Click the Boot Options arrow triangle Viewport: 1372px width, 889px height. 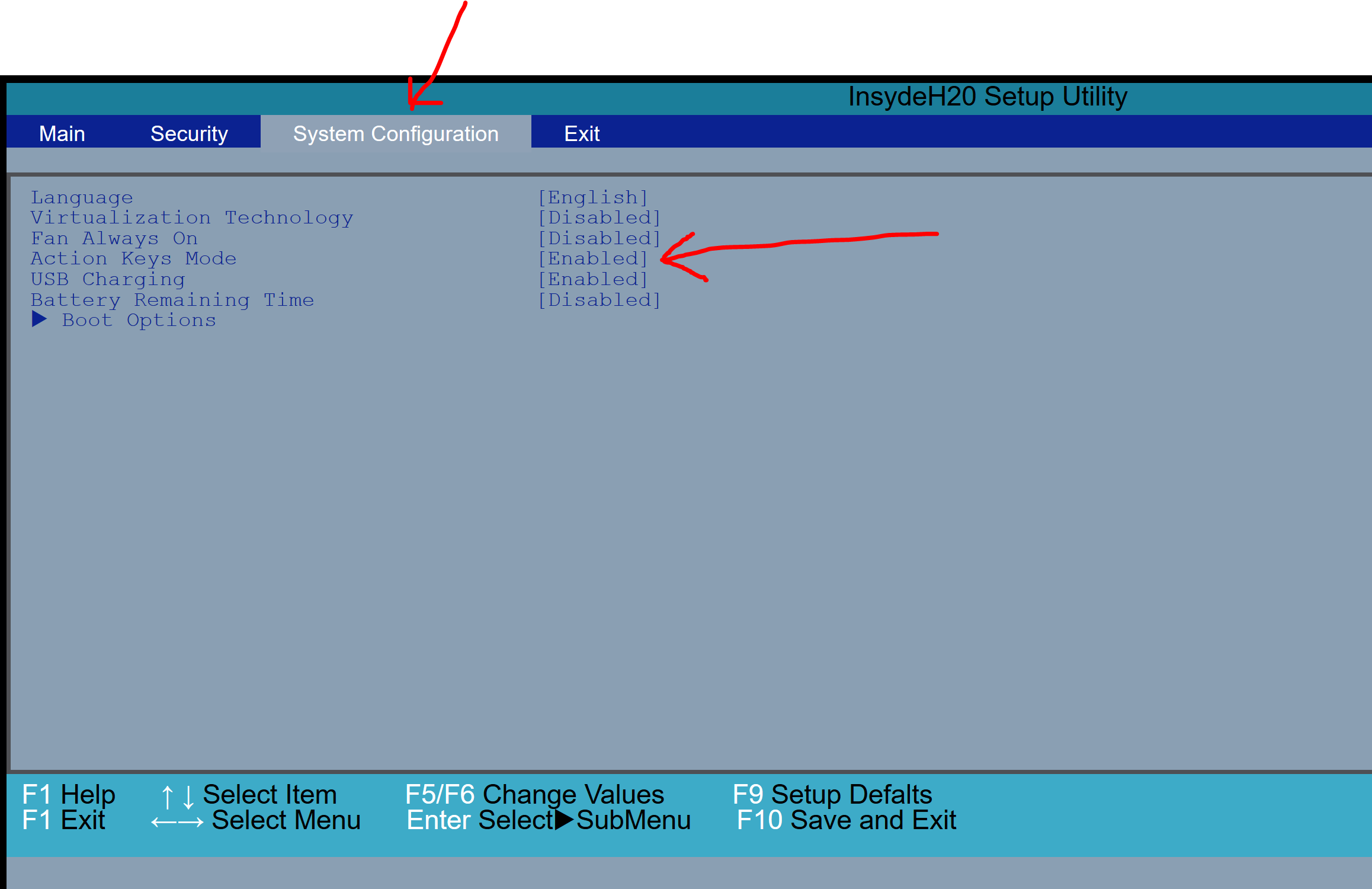(40, 319)
